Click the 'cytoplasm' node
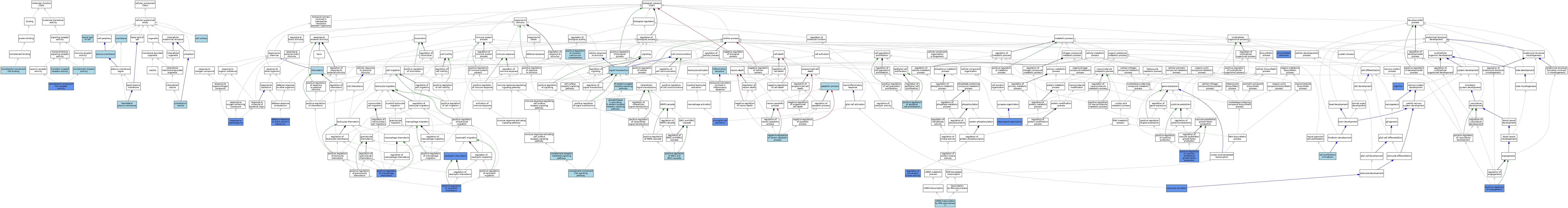1568x208 pixels. point(189,54)
